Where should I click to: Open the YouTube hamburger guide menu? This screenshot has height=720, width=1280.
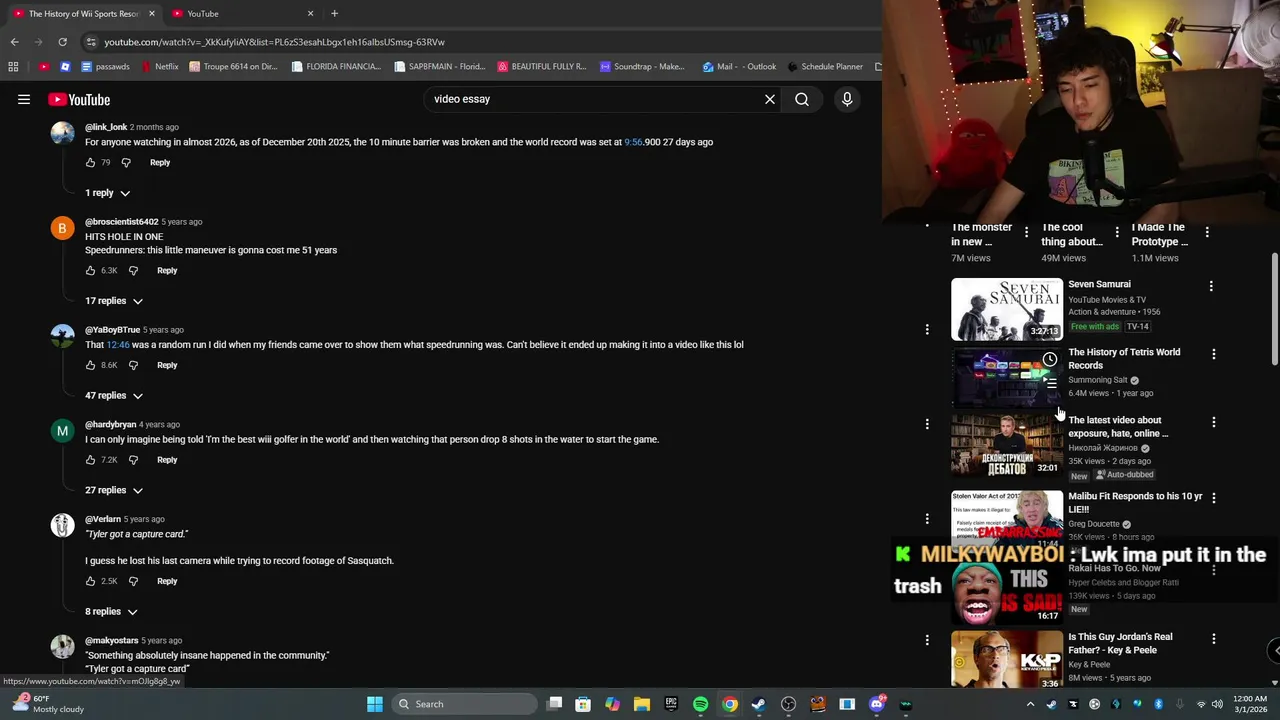tap(24, 99)
